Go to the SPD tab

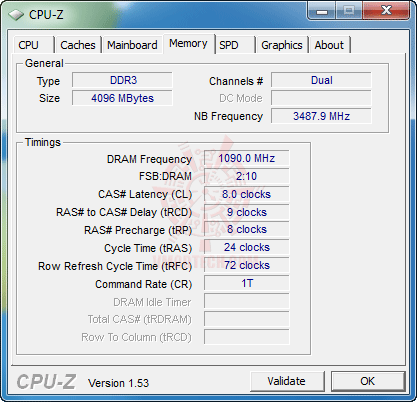click(235, 45)
